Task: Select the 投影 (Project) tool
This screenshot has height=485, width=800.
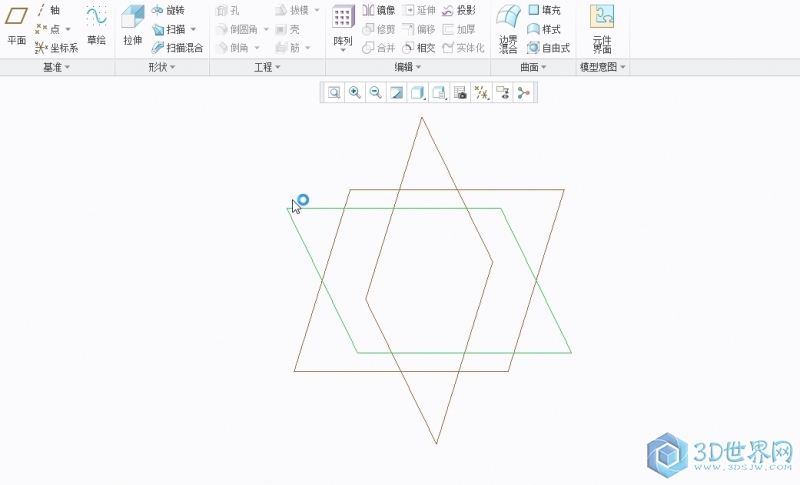Action: click(x=459, y=10)
